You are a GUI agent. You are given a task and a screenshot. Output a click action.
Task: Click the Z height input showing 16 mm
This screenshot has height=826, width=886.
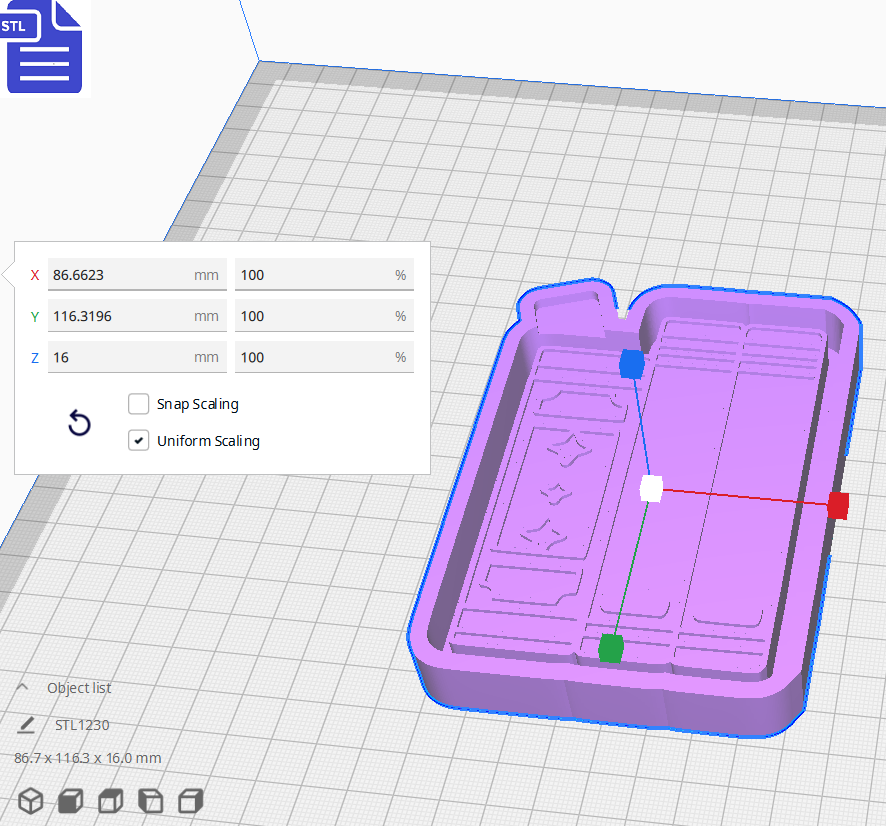pyautogui.click(x=137, y=357)
